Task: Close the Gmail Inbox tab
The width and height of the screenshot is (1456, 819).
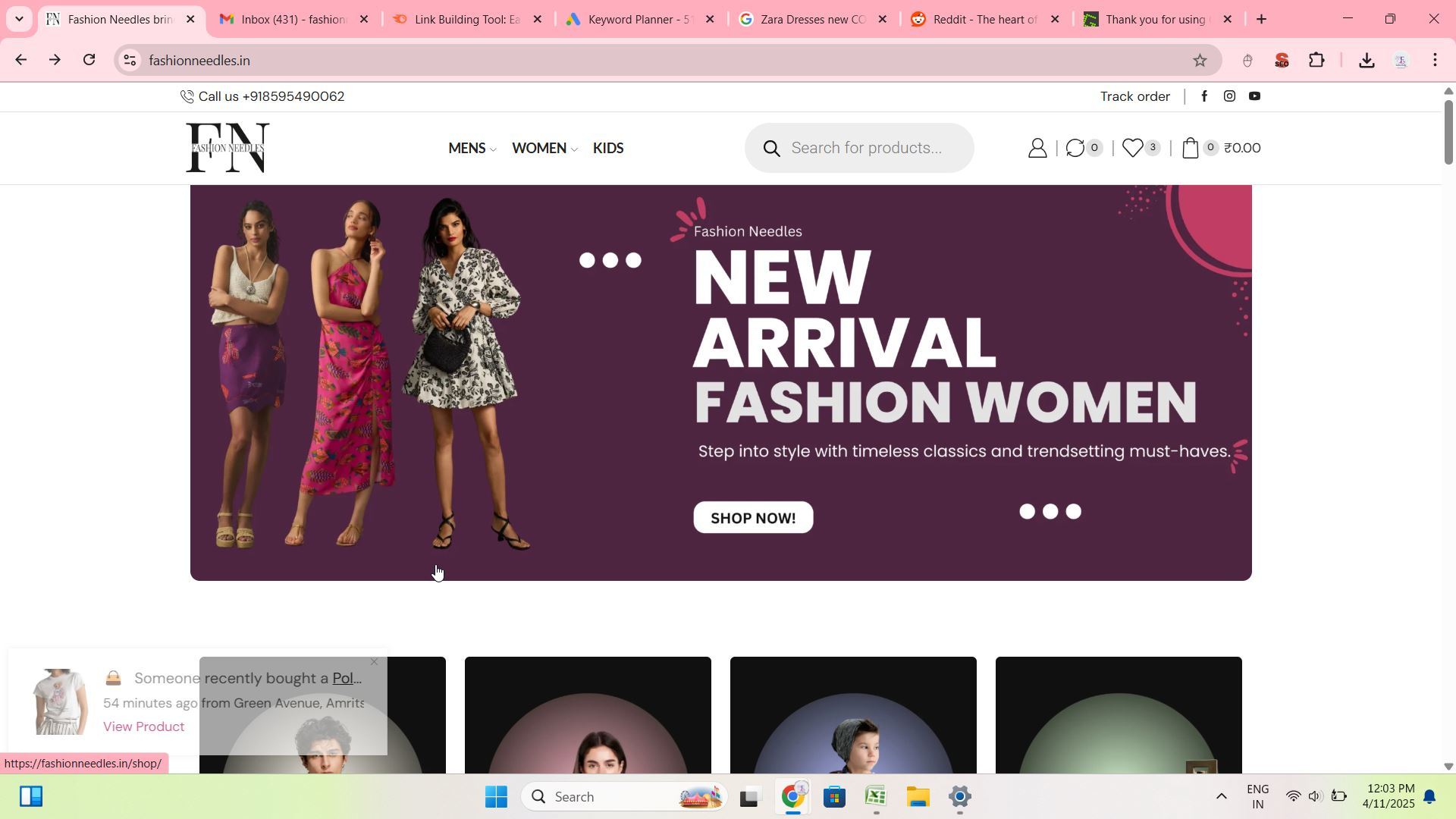Action: (x=364, y=19)
